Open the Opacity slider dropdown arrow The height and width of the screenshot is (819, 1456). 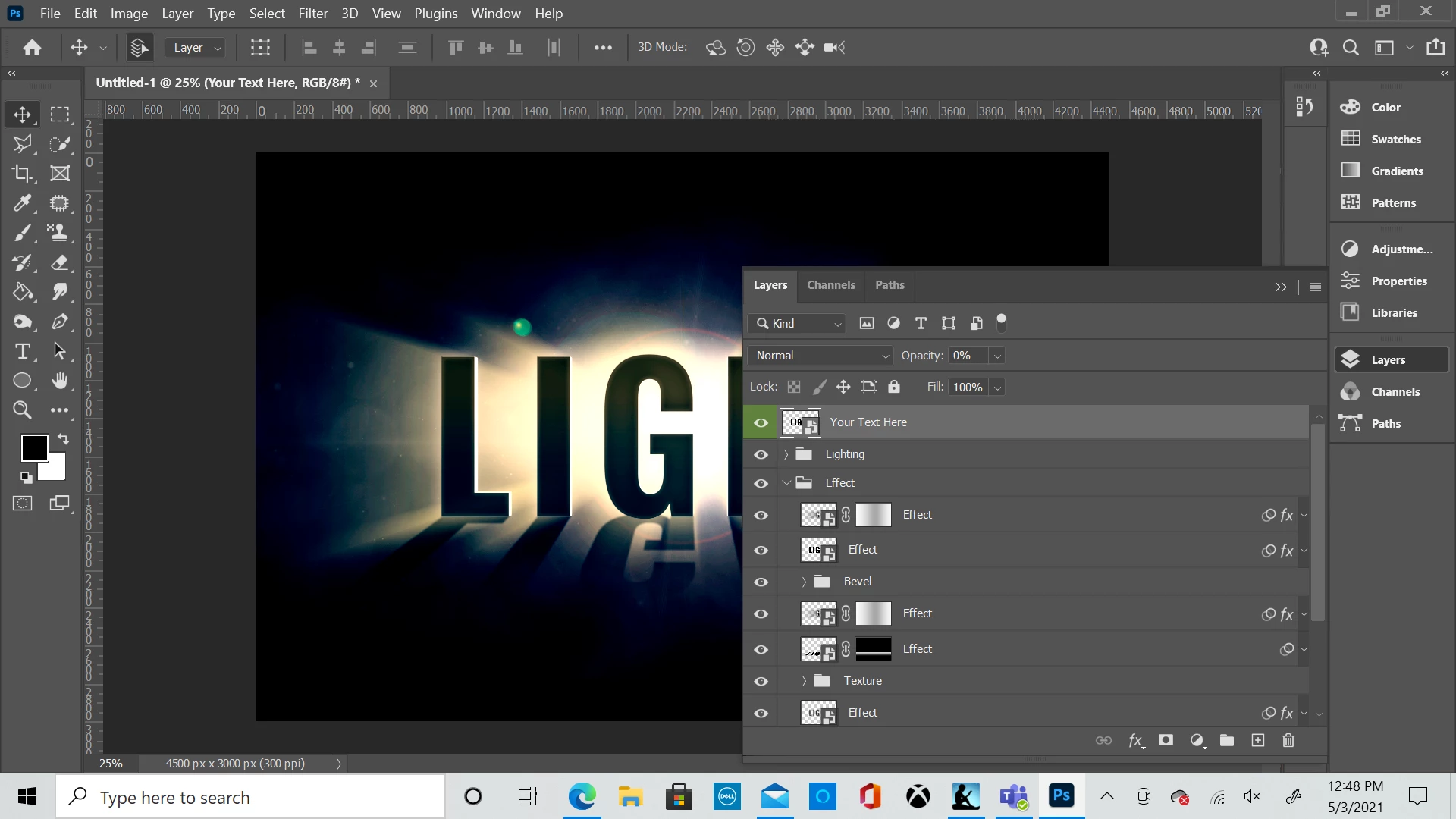pyautogui.click(x=997, y=356)
